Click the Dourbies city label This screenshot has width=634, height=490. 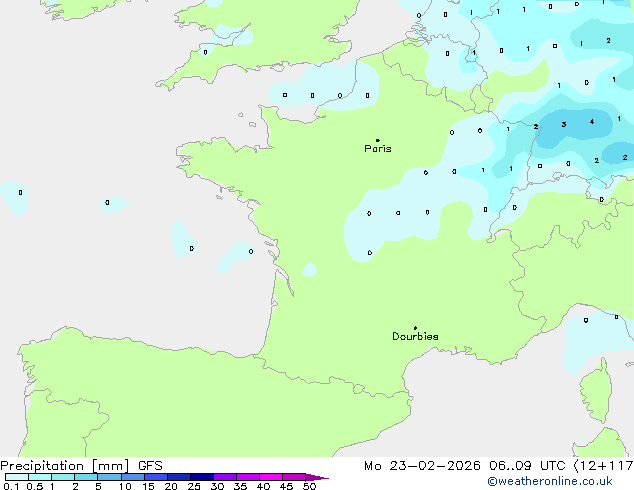pos(415,336)
